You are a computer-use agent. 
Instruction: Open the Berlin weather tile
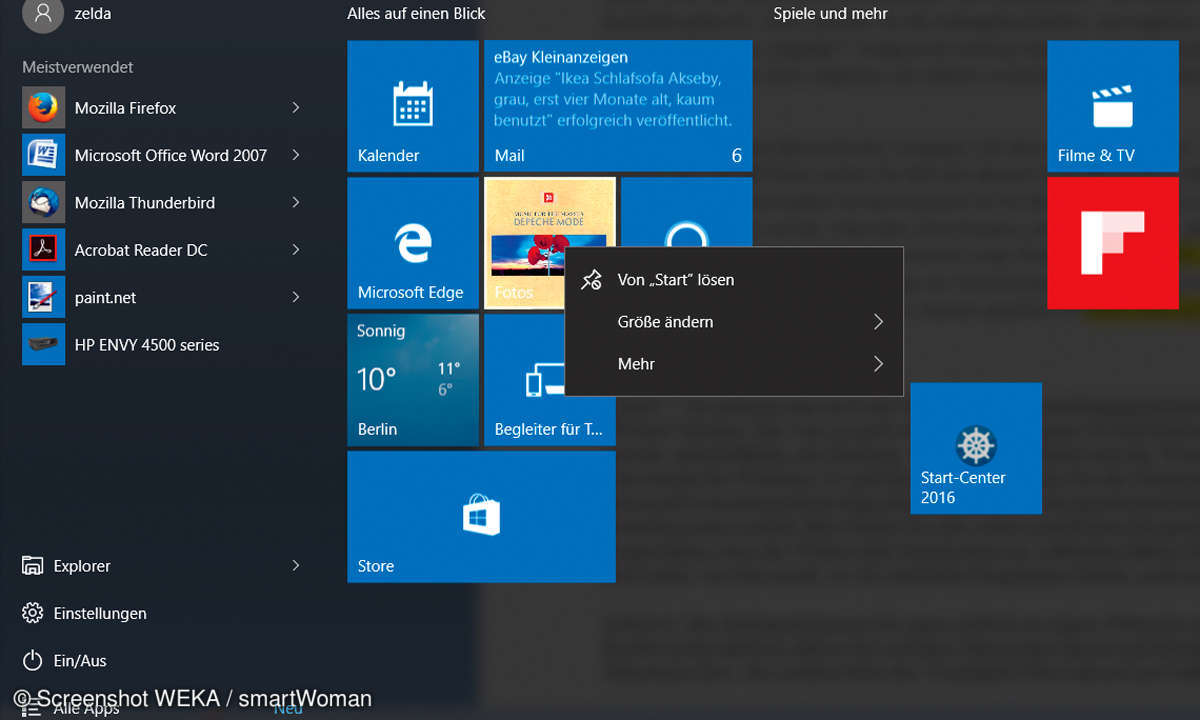pyautogui.click(x=413, y=380)
